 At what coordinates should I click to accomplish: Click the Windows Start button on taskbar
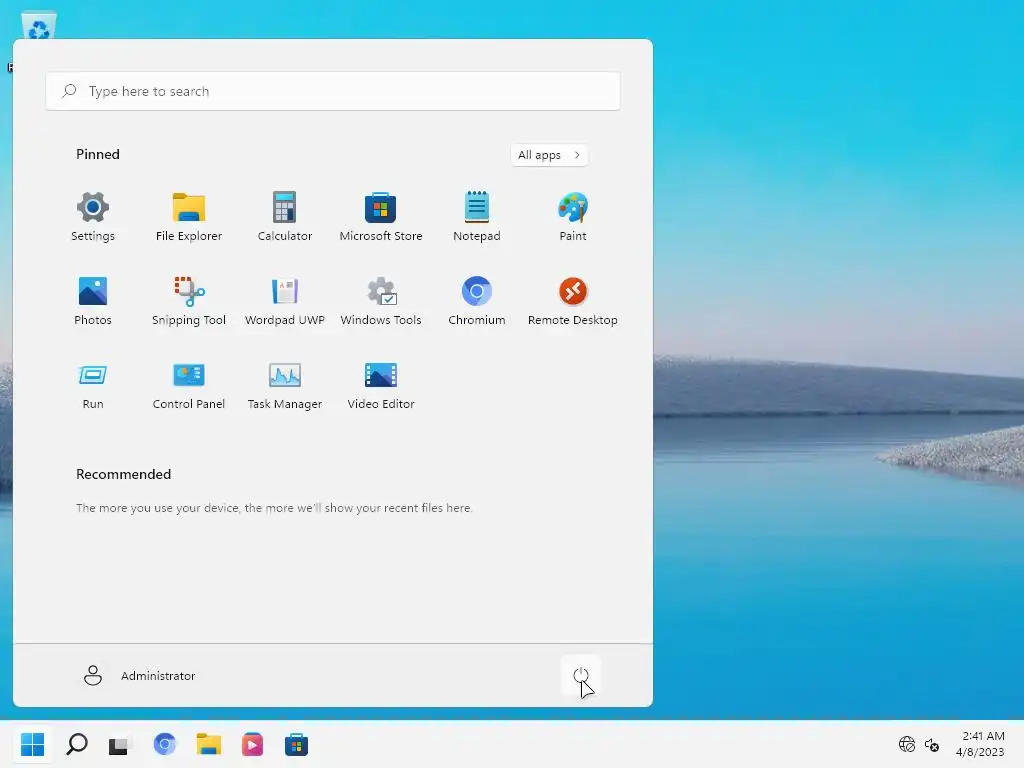pyautogui.click(x=32, y=744)
